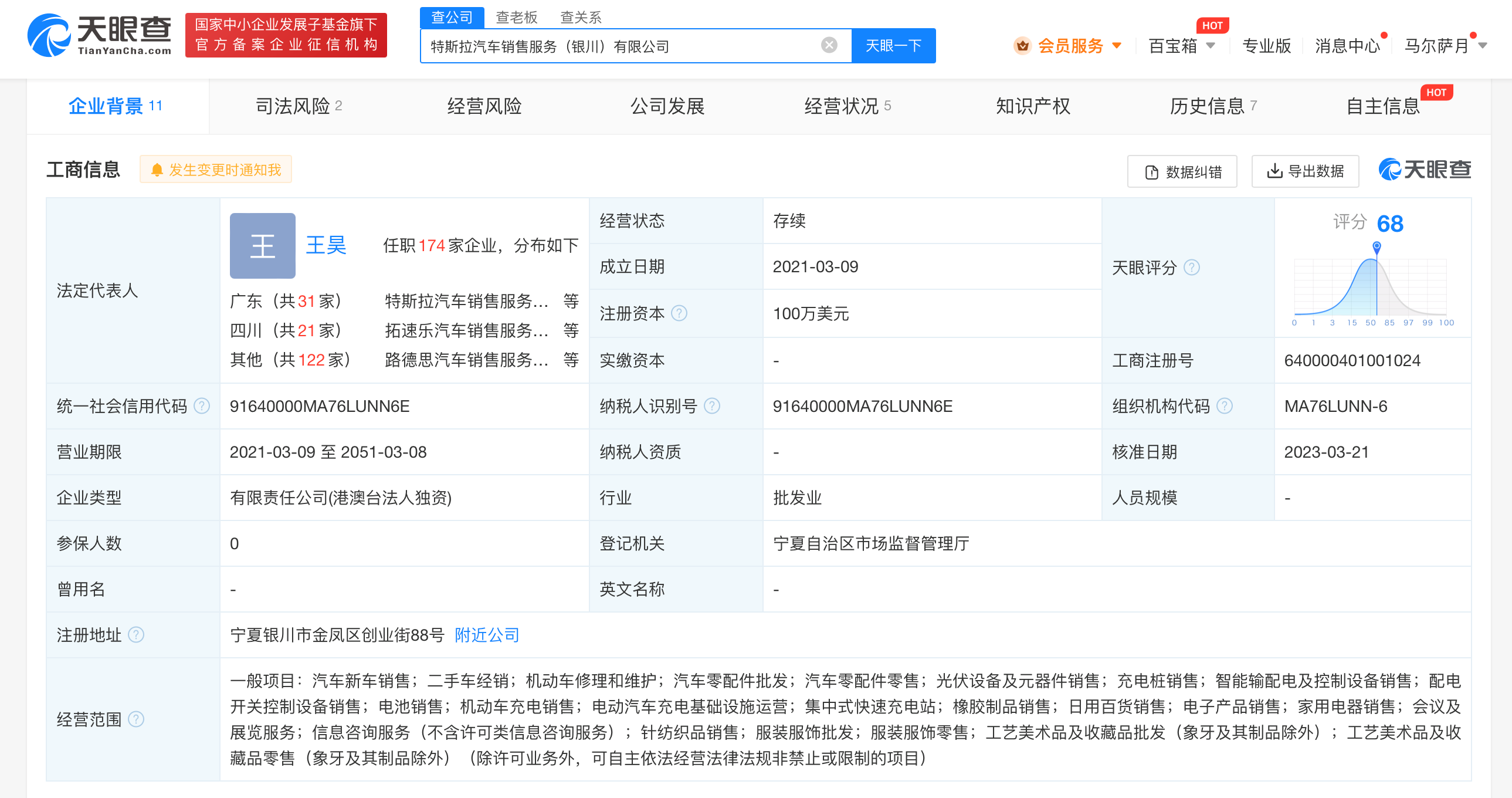Screen dimensions: 1512x798
Task: Click registered capital 100万美元
Action: coord(811,314)
